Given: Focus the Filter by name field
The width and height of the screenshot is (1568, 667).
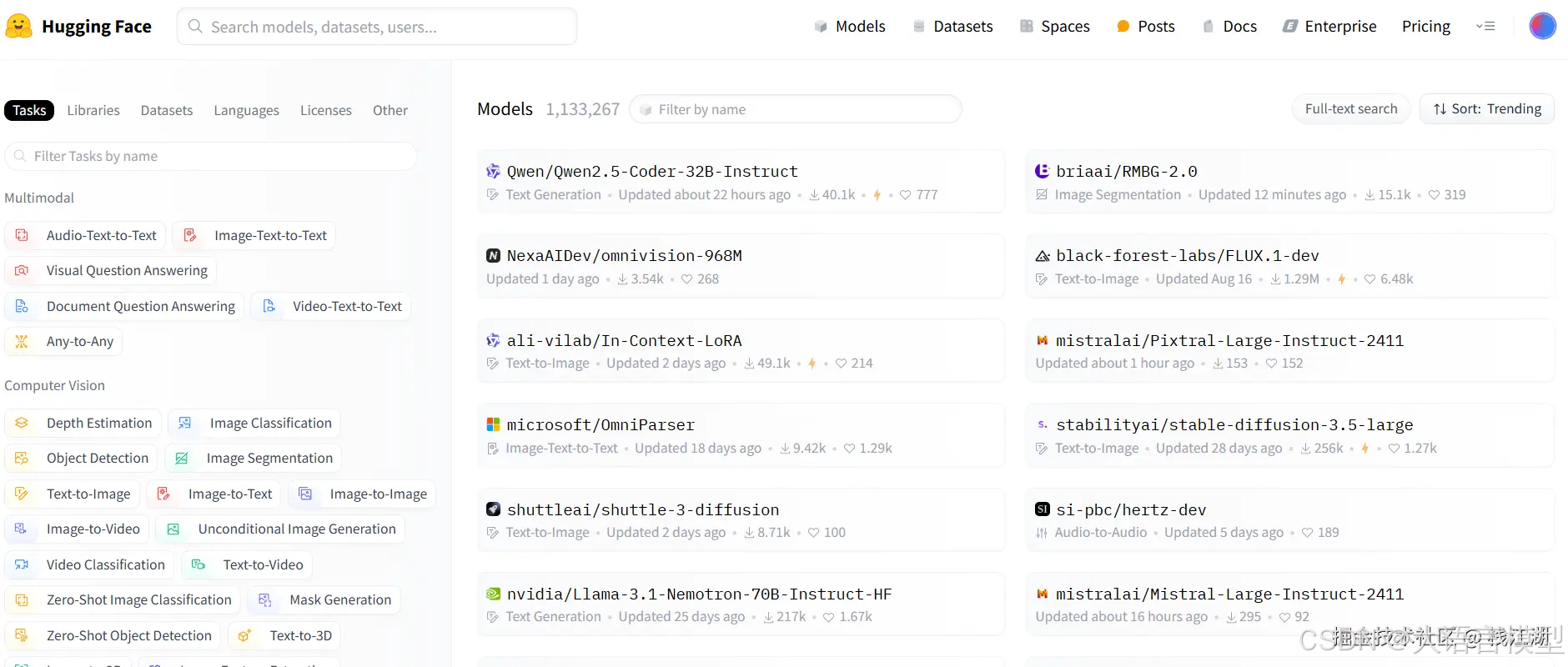Looking at the screenshot, I should tap(796, 109).
